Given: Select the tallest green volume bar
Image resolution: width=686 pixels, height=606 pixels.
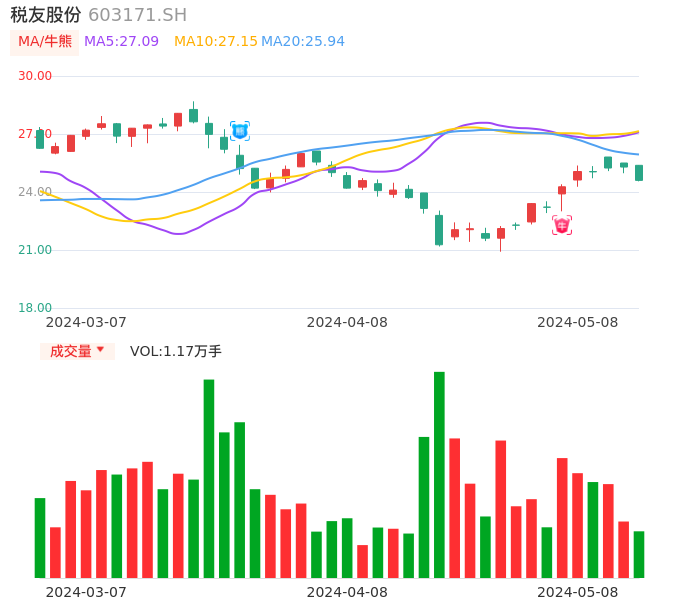Looking at the screenshot, I should (439, 474).
